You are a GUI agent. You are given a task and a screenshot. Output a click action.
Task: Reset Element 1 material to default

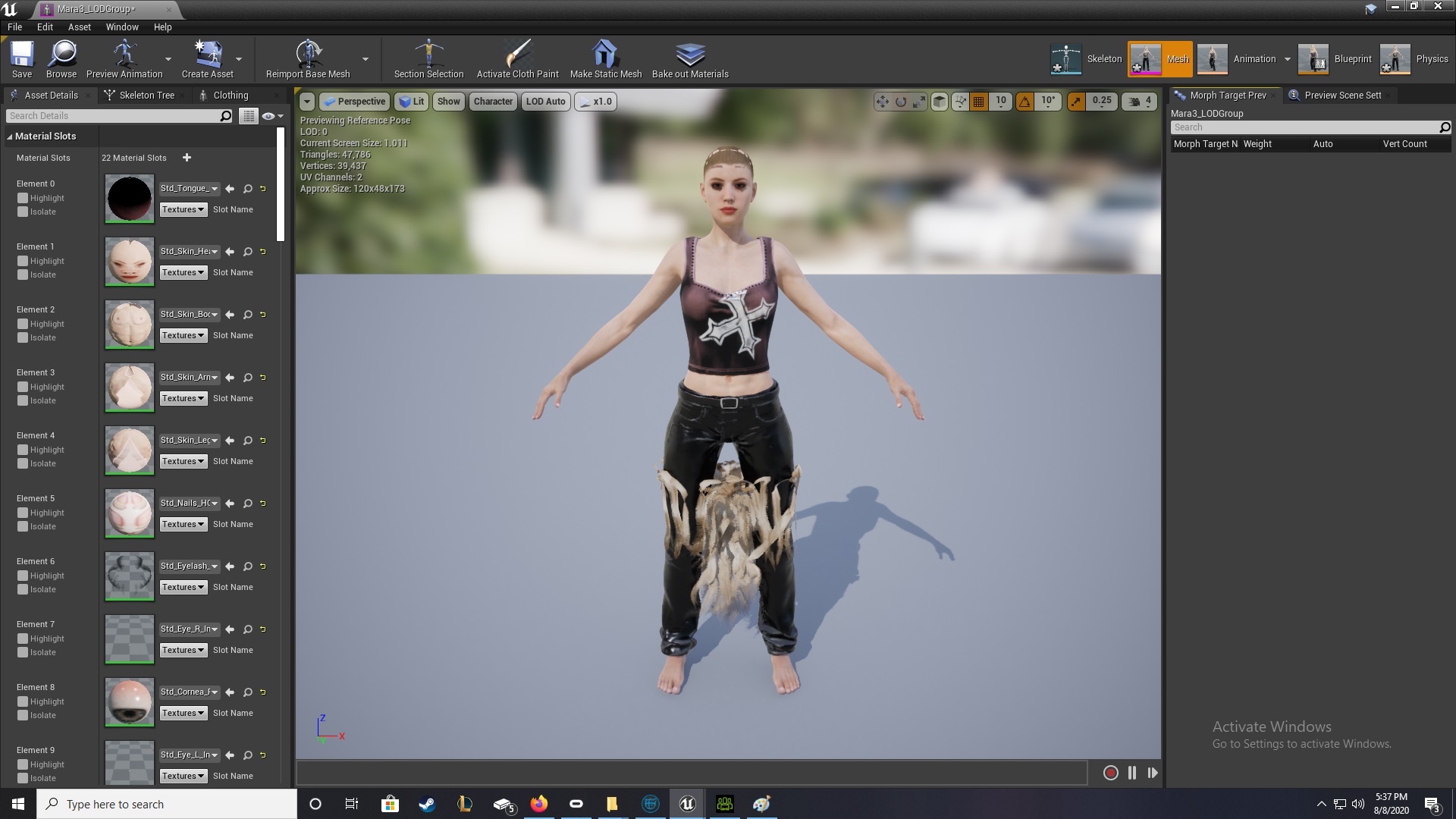[263, 252]
